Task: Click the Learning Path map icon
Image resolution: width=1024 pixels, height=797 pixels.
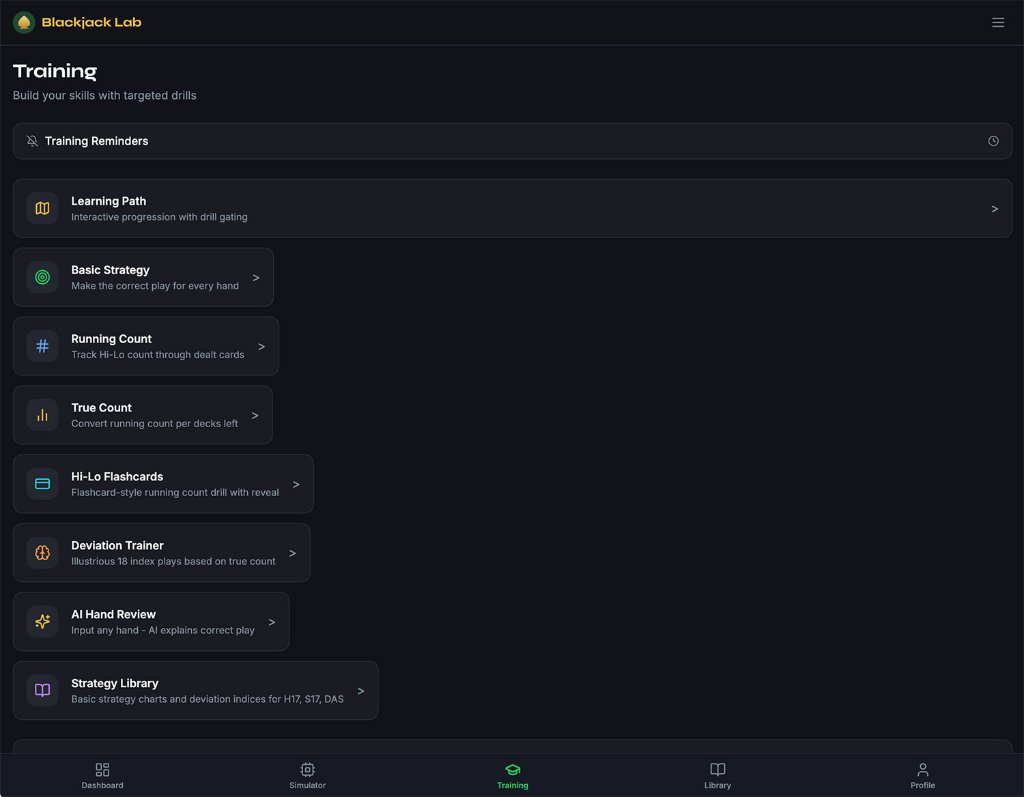Action: [42, 208]
